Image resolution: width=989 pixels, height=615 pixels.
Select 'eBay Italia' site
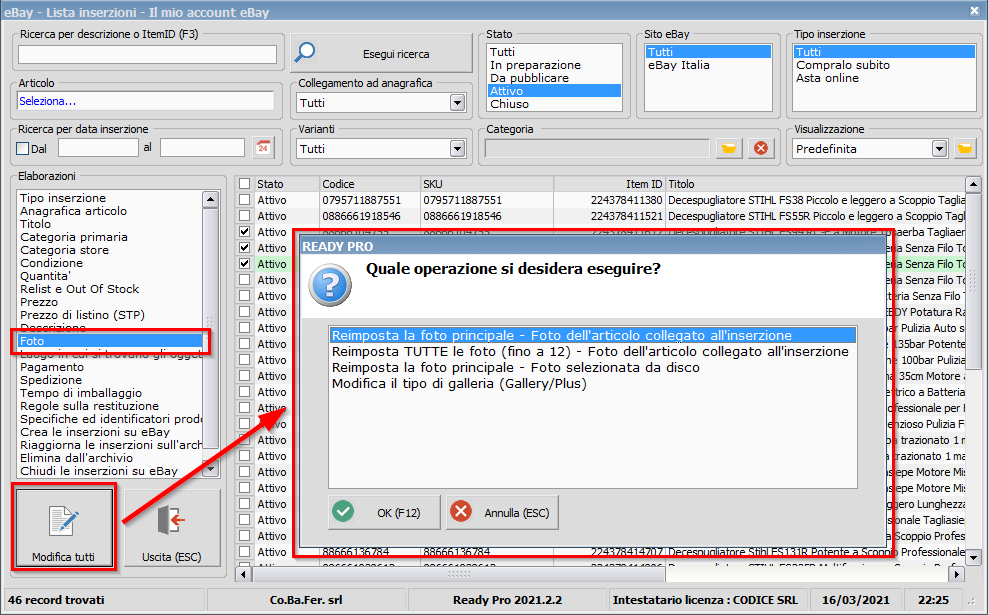(x=708, y=65)
